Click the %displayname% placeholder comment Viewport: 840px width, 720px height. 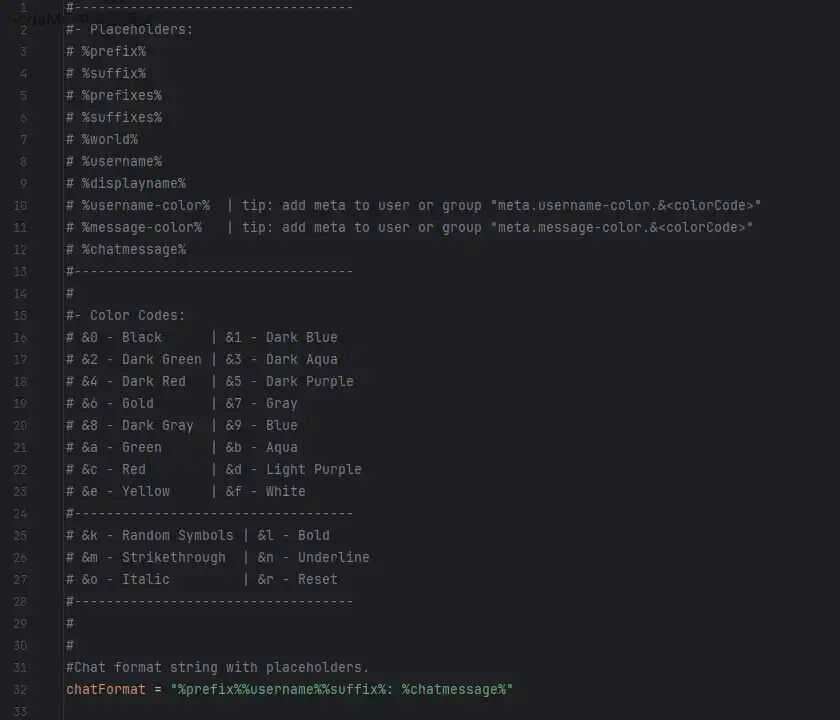point(133,183)
